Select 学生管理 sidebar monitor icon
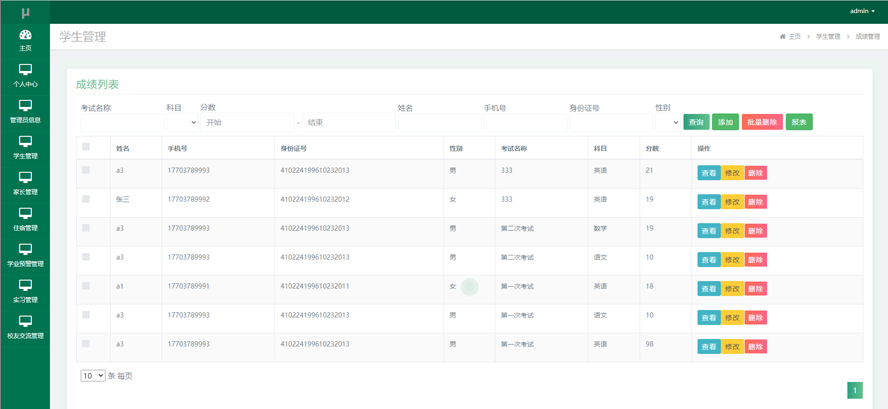The height and width of the screenshot is (409, 888). point(25,141)
